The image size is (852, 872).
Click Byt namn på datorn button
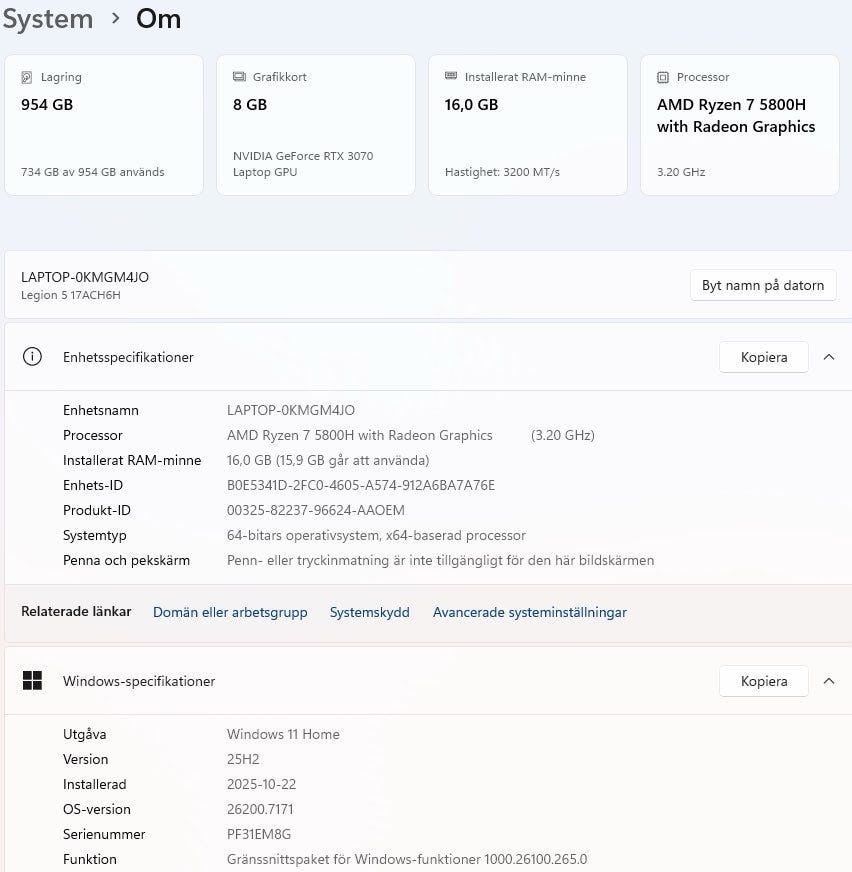click(763, 285)
